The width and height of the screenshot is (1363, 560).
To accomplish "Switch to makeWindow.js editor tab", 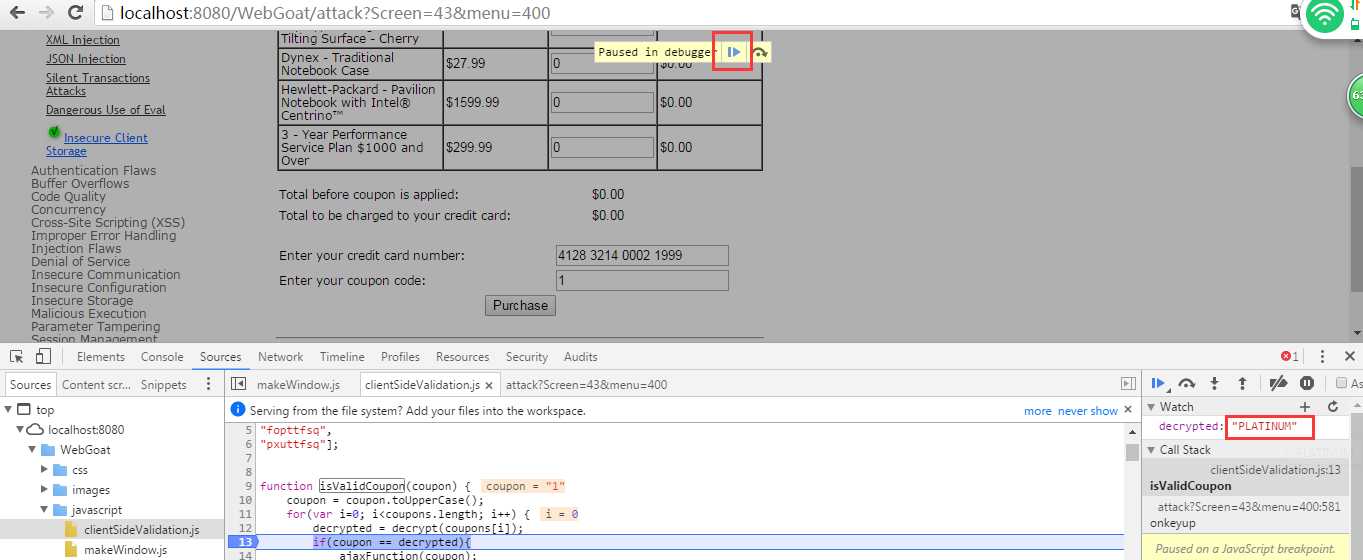I will coord(298,385).
